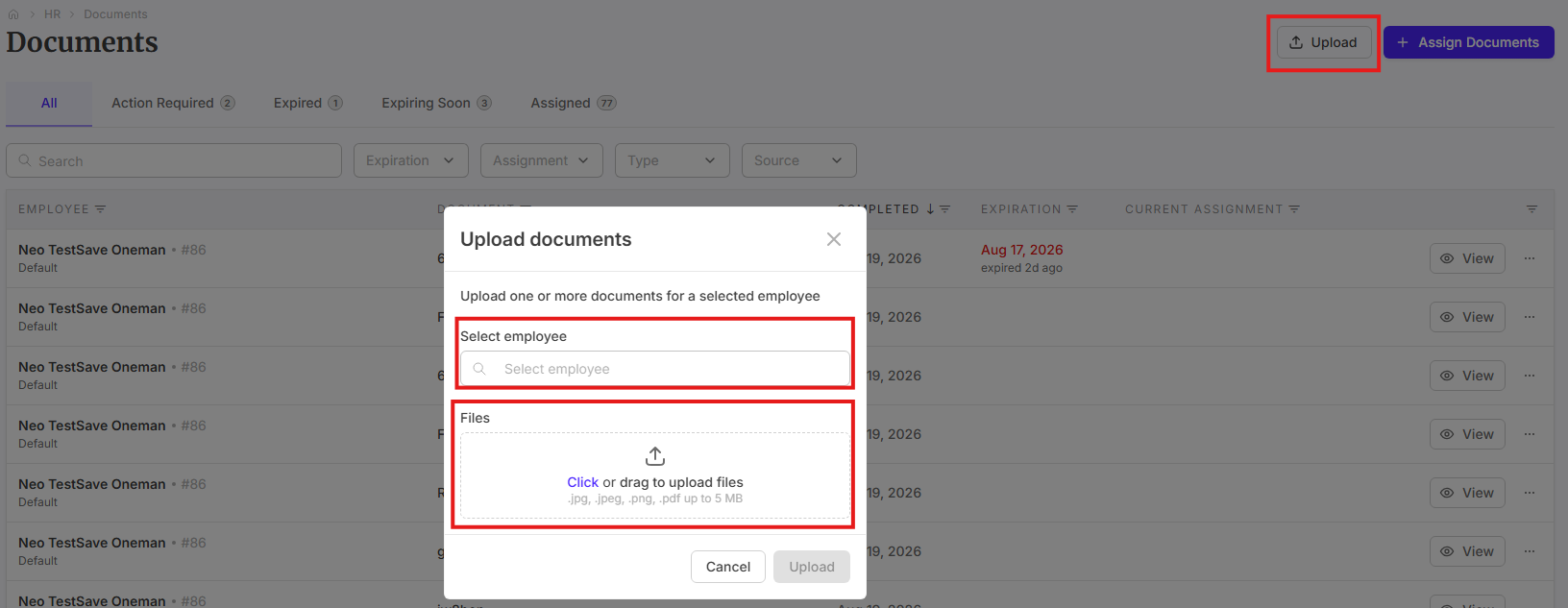Click the Upload button in page header

coord(1323,42)
